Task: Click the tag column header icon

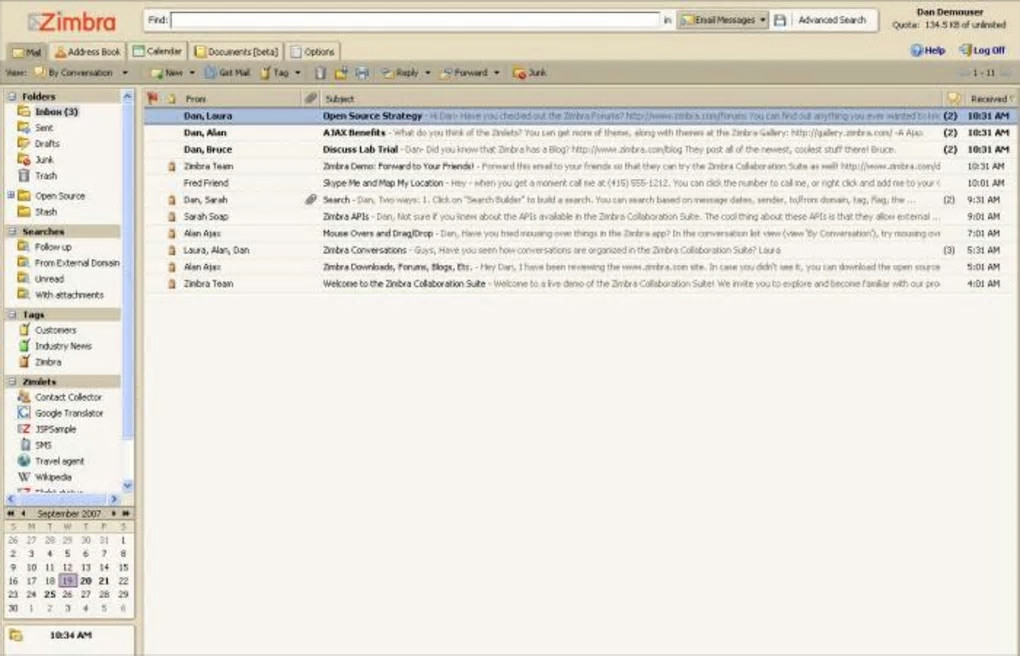Action: point(171,99)
